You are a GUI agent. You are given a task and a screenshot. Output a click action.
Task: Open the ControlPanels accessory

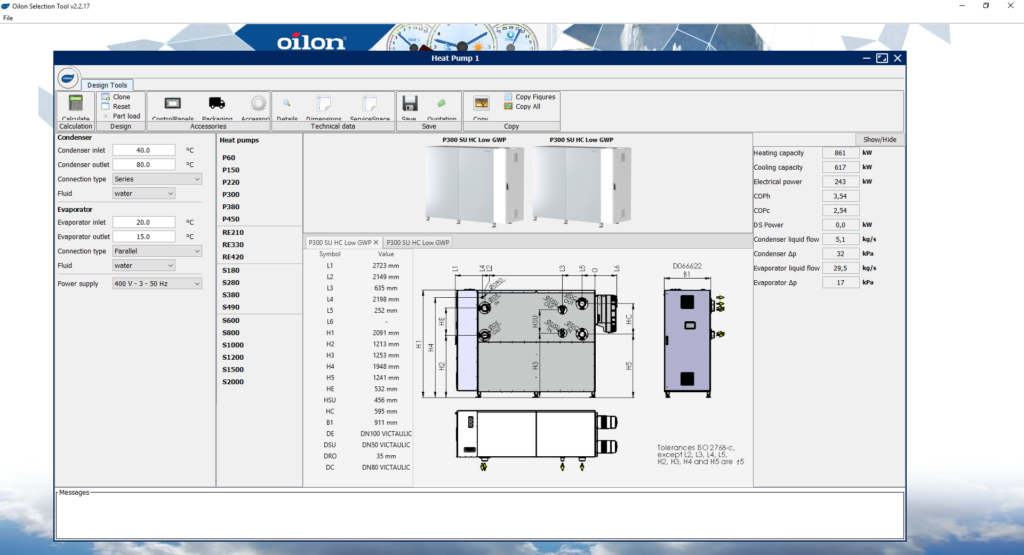(x=172, y=104)
